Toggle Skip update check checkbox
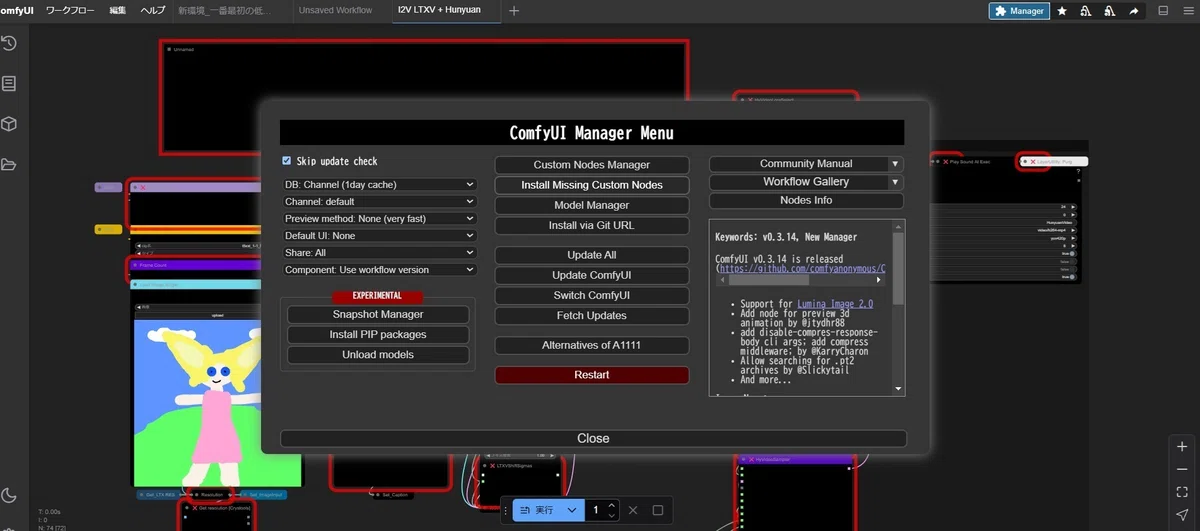This screenshot has width=1200, height=531. (x=287, y=161)
